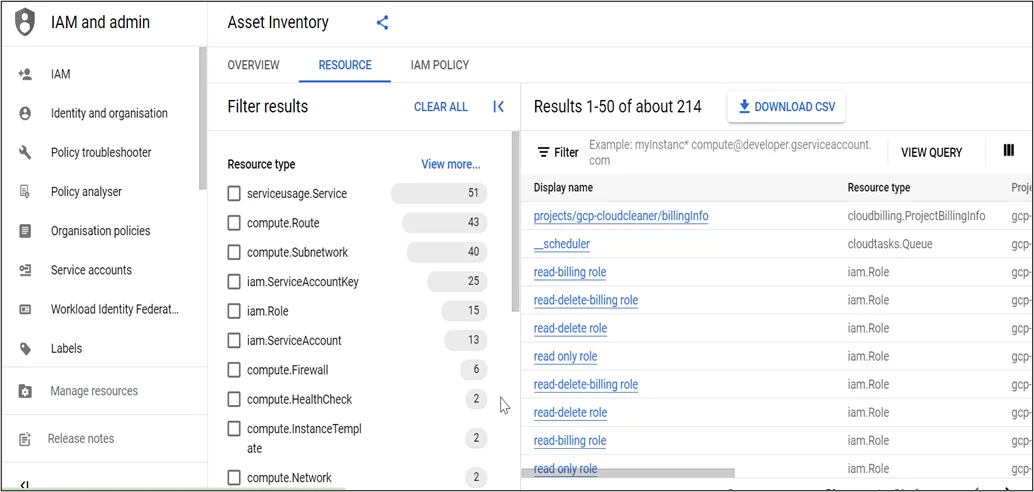The height and width of the screenshot is (492, 1034).
Task: Collapse the Filter results panel
Action: tap(498, 107)
